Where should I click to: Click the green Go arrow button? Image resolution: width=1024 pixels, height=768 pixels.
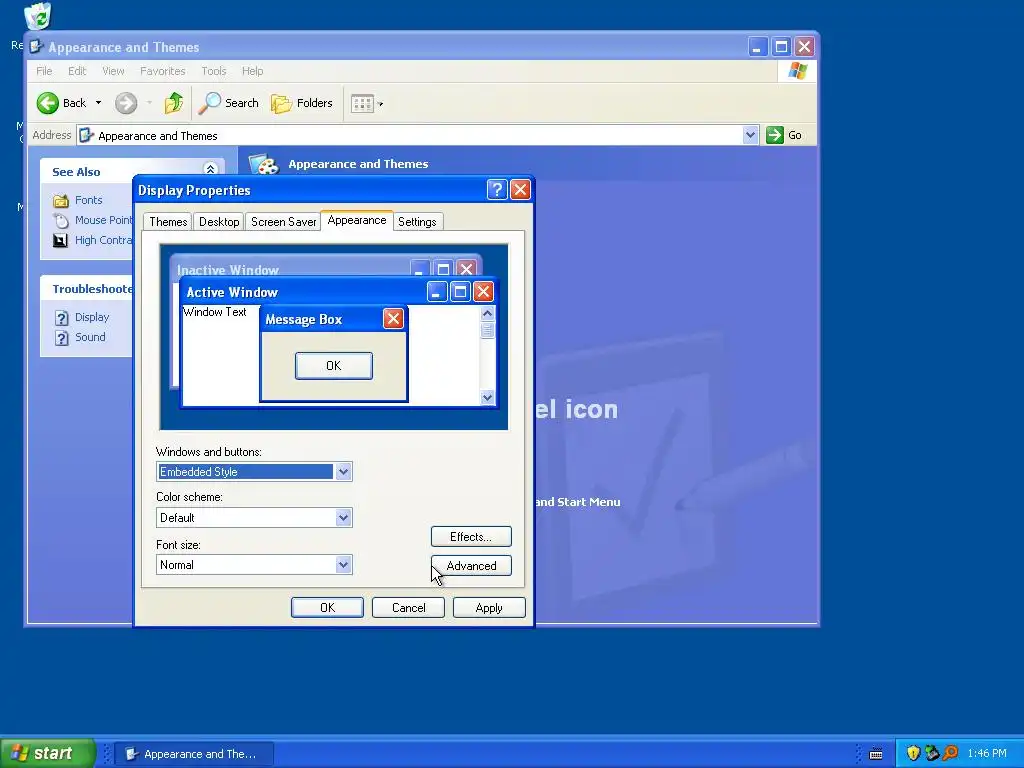point(775,135)
